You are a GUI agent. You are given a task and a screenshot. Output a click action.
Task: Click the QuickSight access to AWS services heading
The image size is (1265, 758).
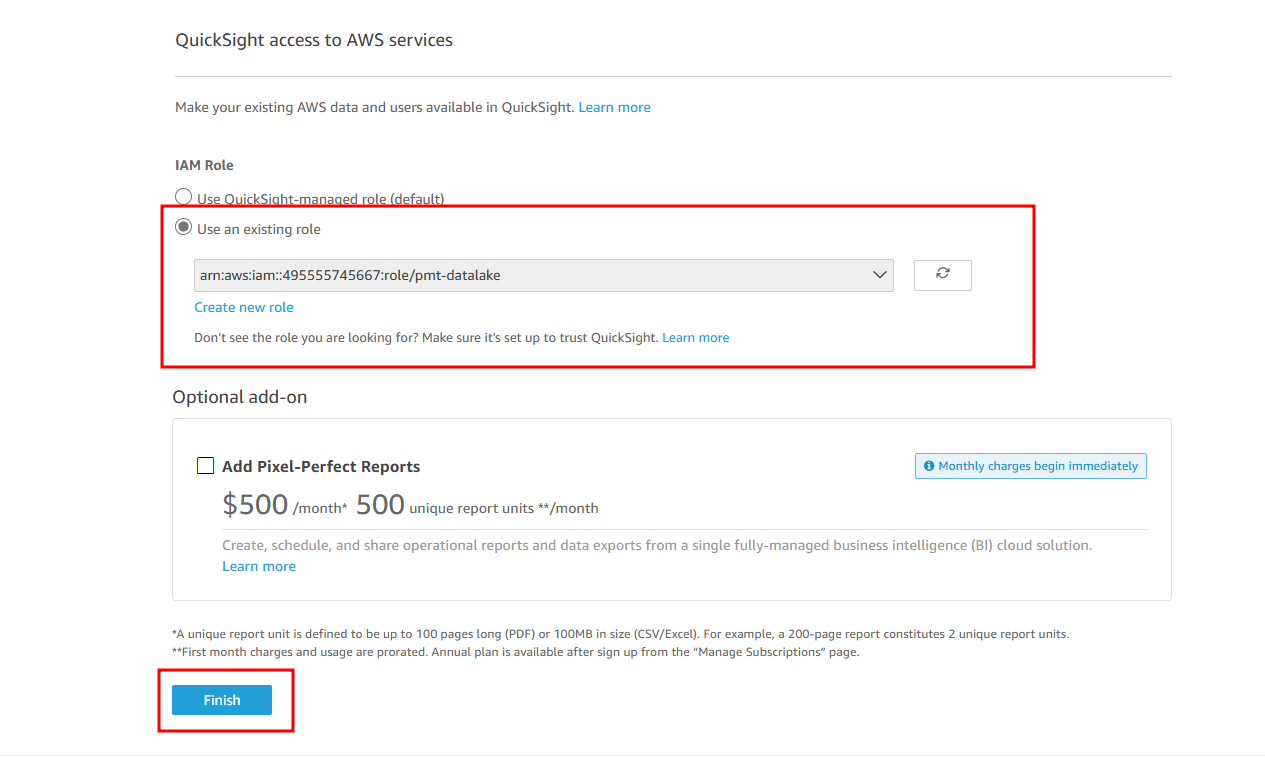(314, 41)
